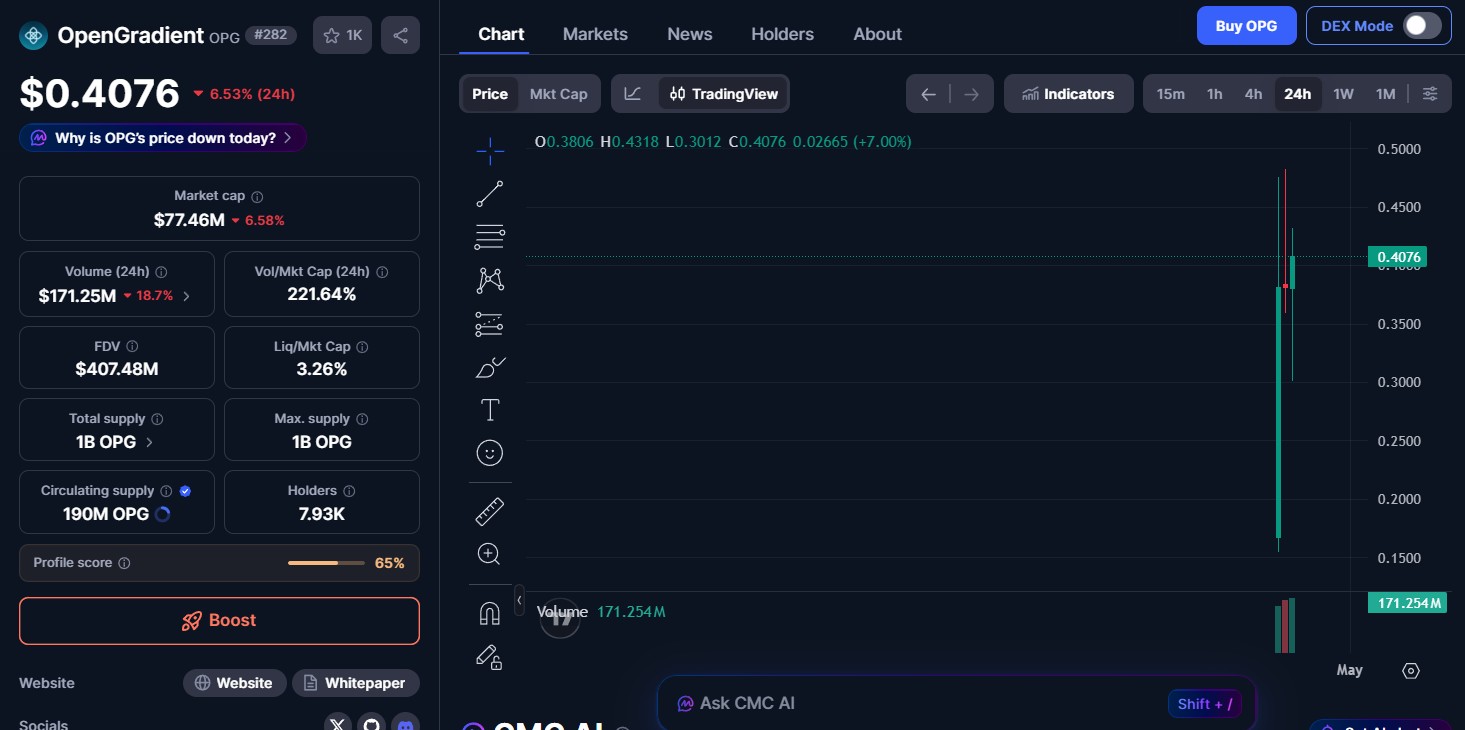This screenshot has height=730, width=1465.
Task: Select the trend line drawing tool
Action: coord(489,193)
